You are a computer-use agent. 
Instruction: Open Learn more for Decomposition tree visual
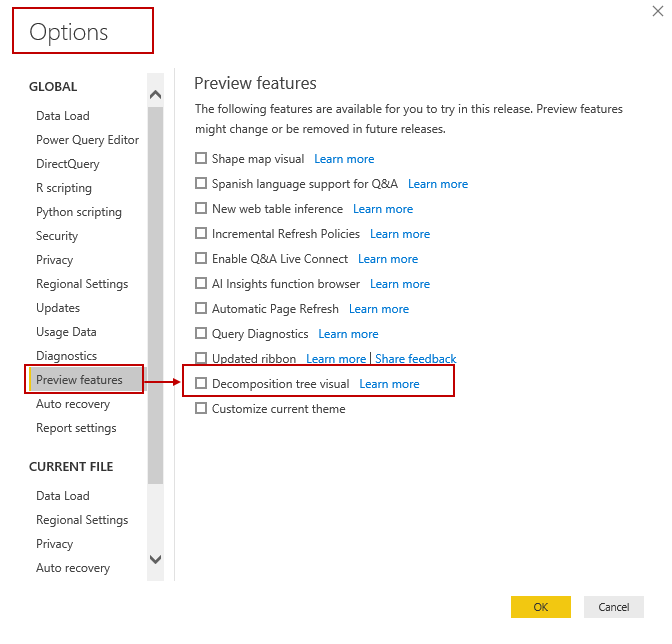(389, 384)
